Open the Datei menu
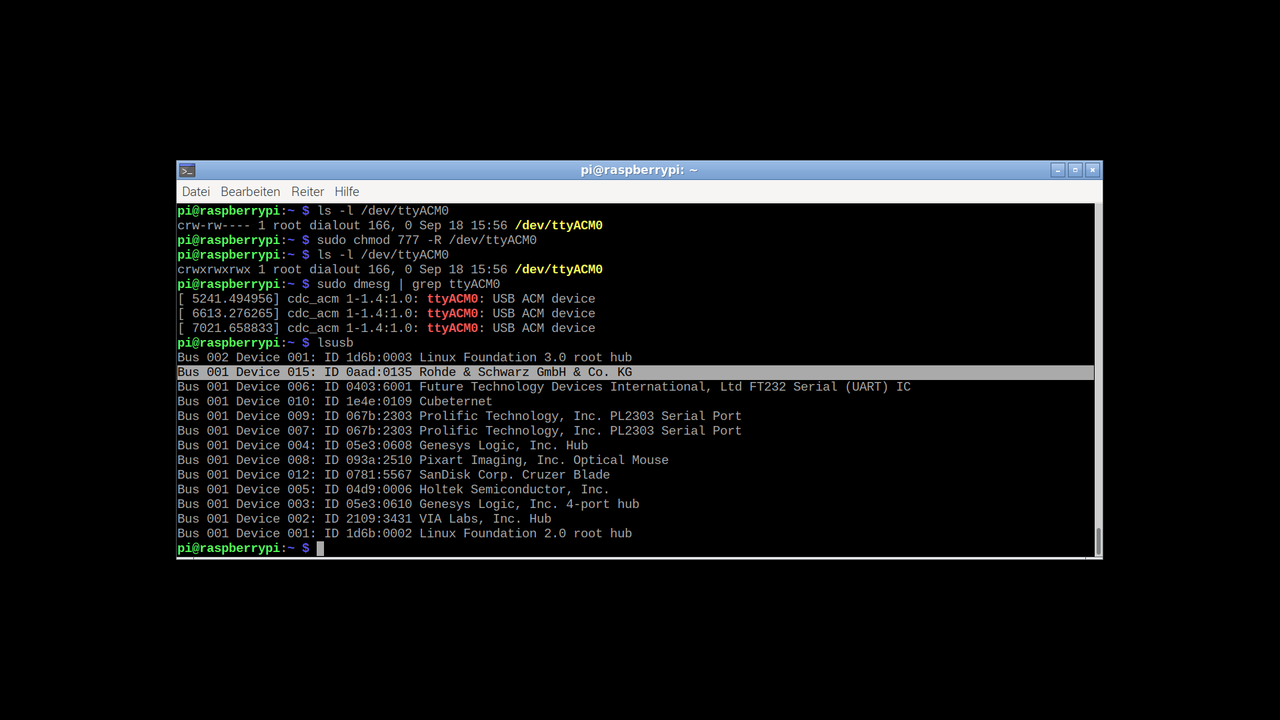This screenshot has width=1280, height=720. tap(196, 191)
